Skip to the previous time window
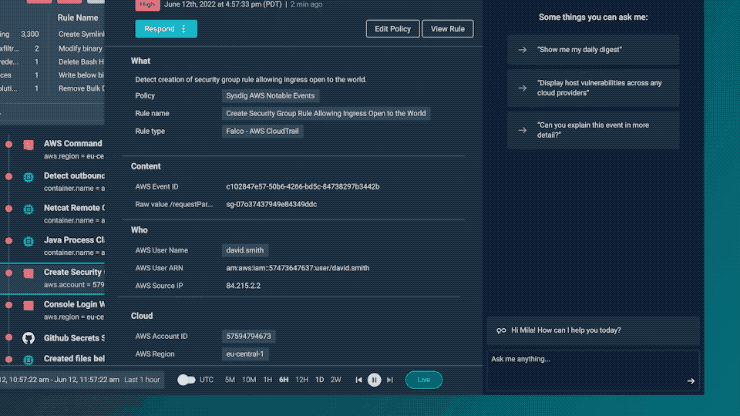Screen dimensions: 740x416 click(x=359, y=380)
